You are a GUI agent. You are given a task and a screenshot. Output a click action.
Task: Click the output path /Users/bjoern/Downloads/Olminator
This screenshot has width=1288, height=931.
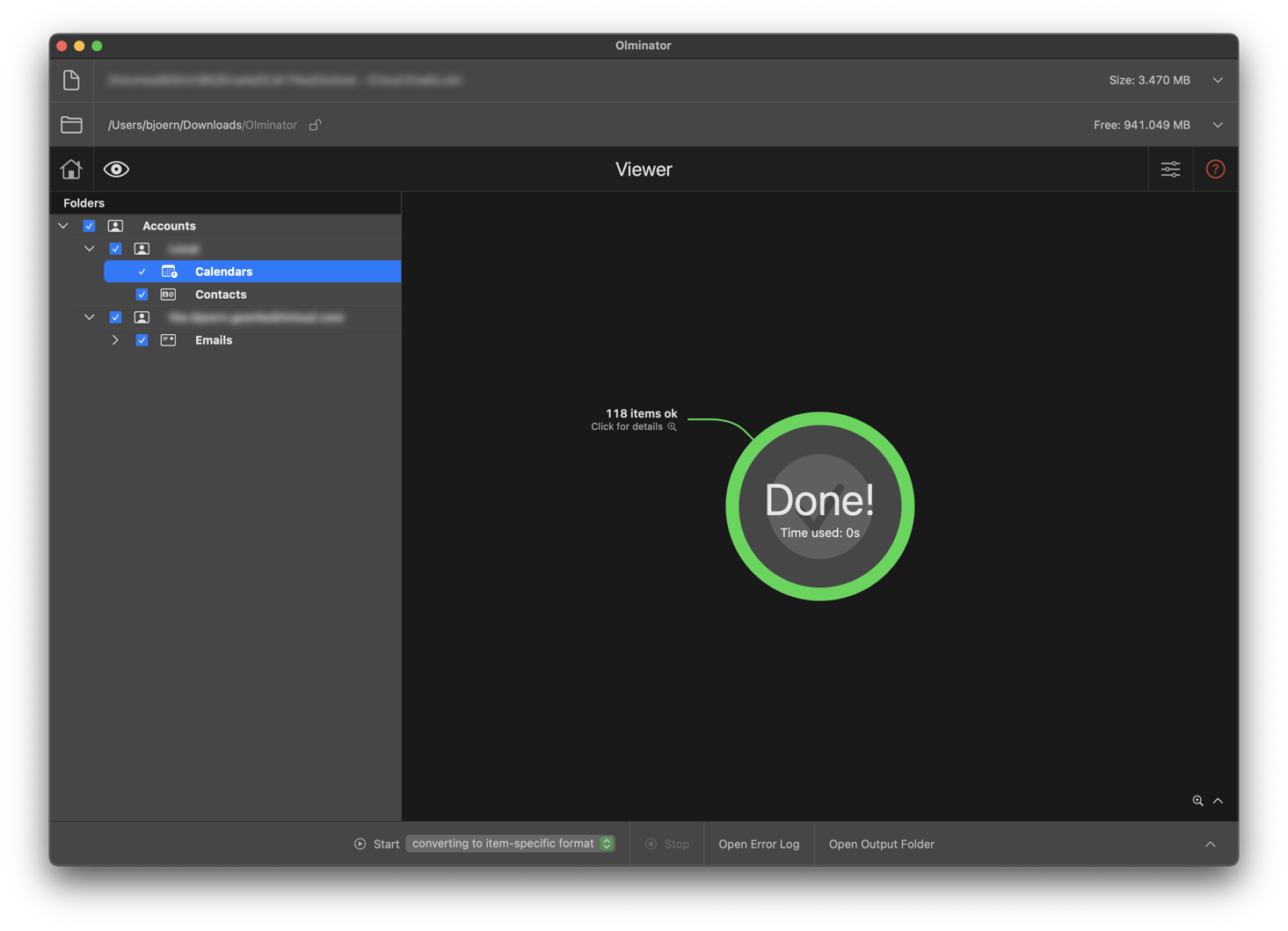tap(202, 125)
